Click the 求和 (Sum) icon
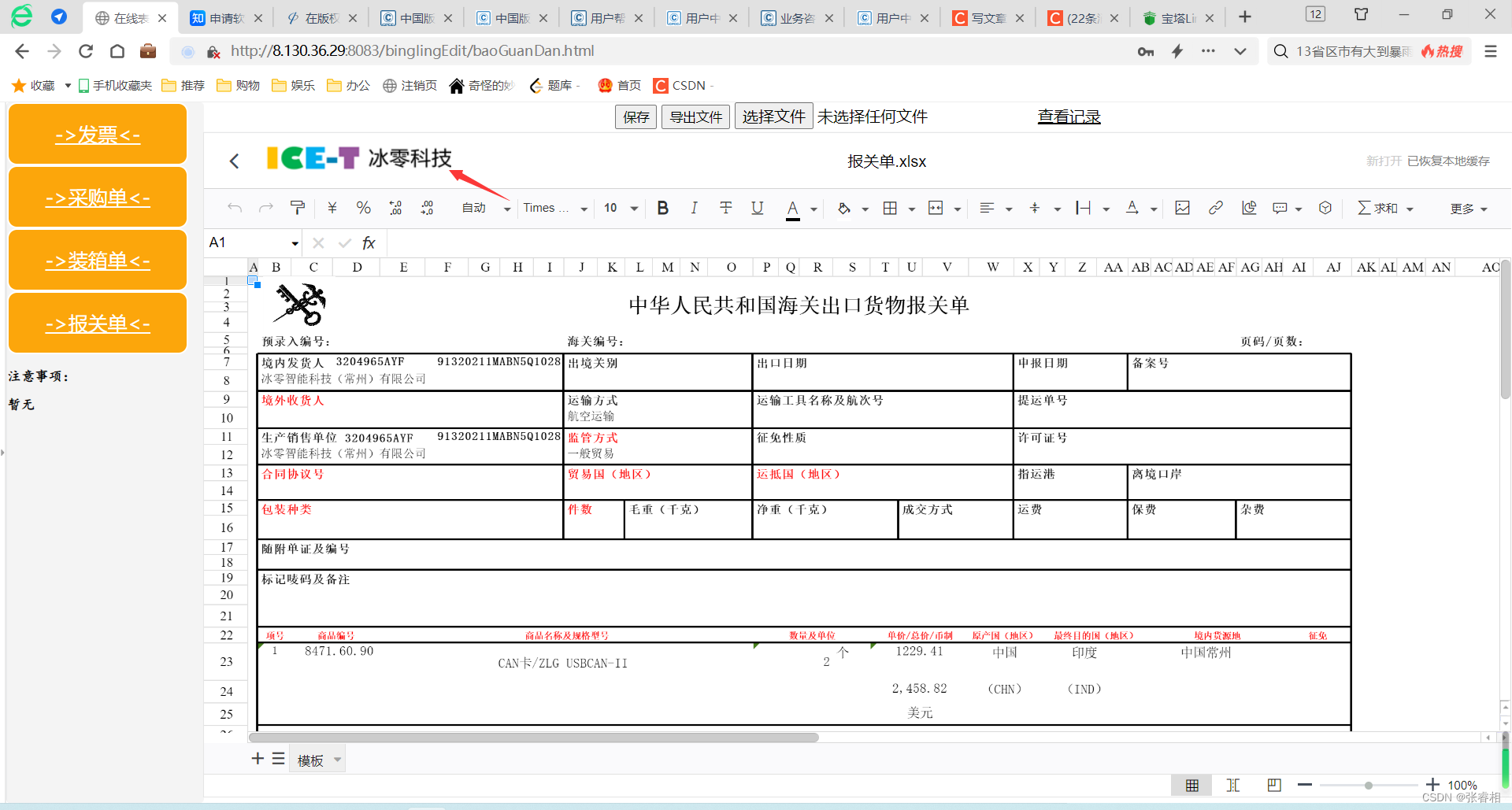The image size is (1512, 810). coord(1380,208)
